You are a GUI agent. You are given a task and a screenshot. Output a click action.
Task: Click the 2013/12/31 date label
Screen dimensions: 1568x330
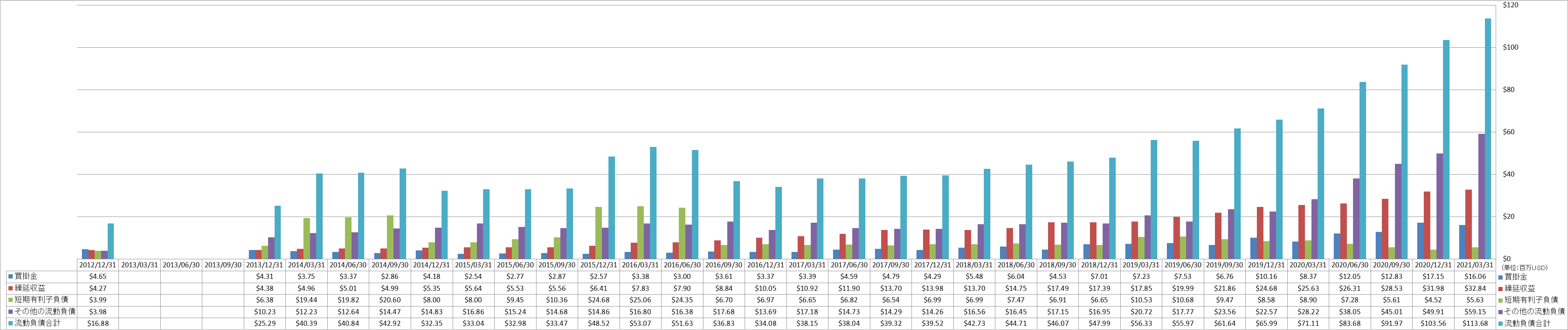point(265,265)
